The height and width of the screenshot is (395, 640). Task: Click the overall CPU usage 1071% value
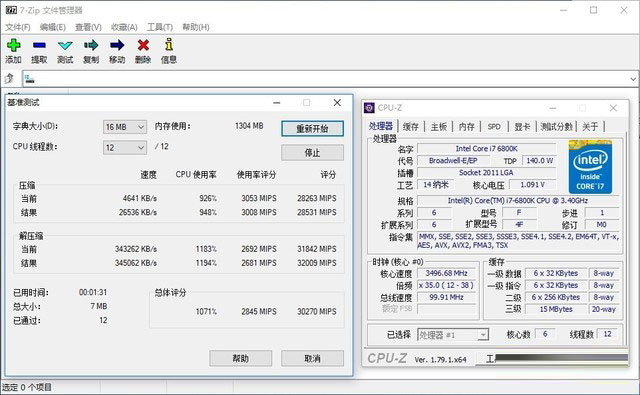(x=206, y=311)
